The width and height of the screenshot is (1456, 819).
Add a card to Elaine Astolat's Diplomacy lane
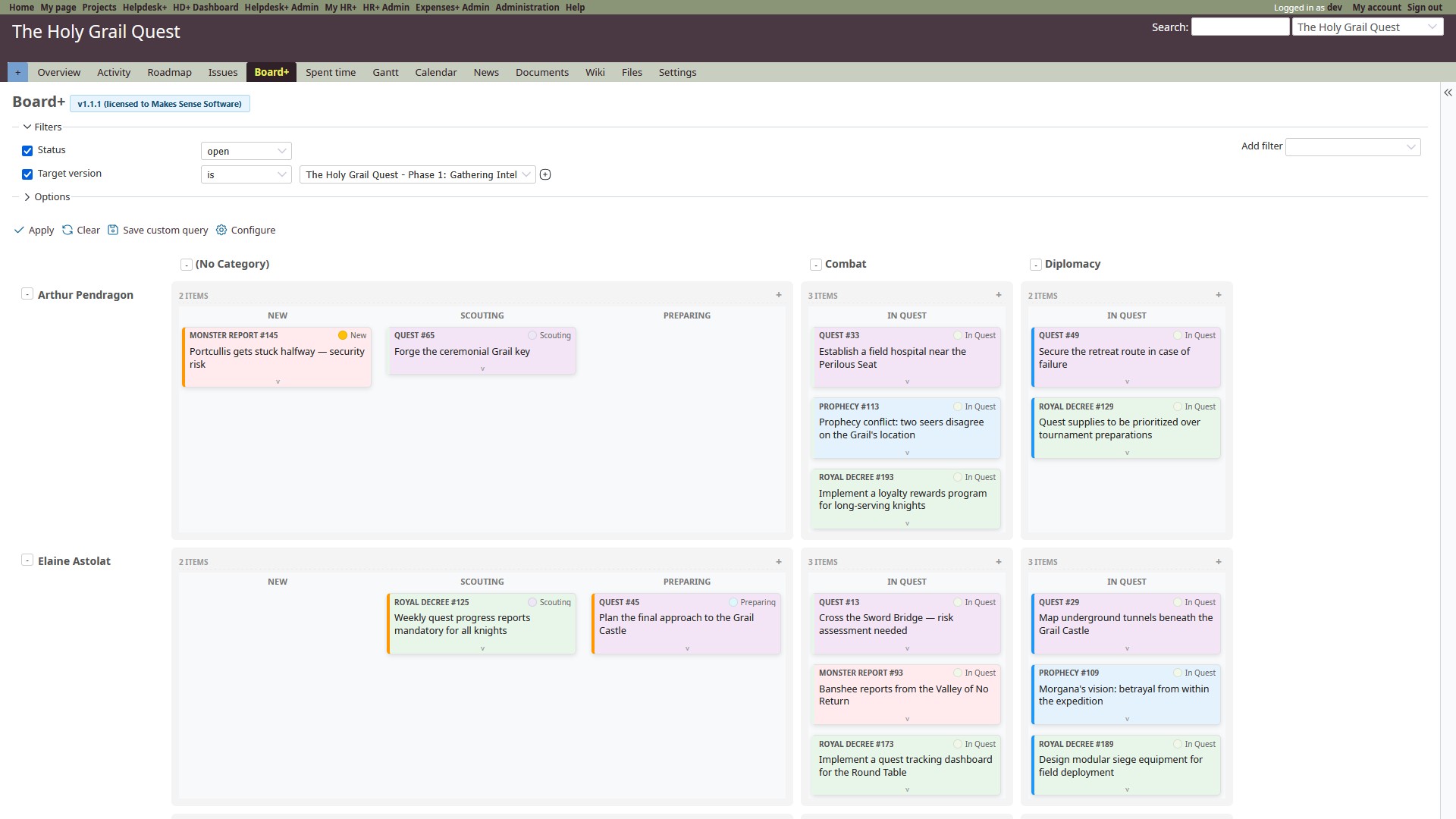click(1217, 561)
